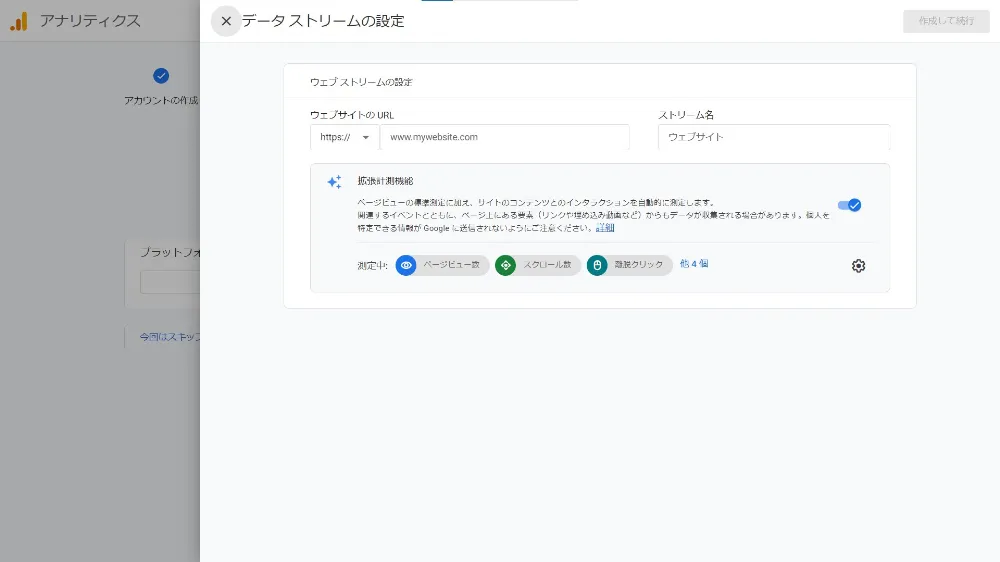Click the アナリティクス title in the header

click(90, 21)
